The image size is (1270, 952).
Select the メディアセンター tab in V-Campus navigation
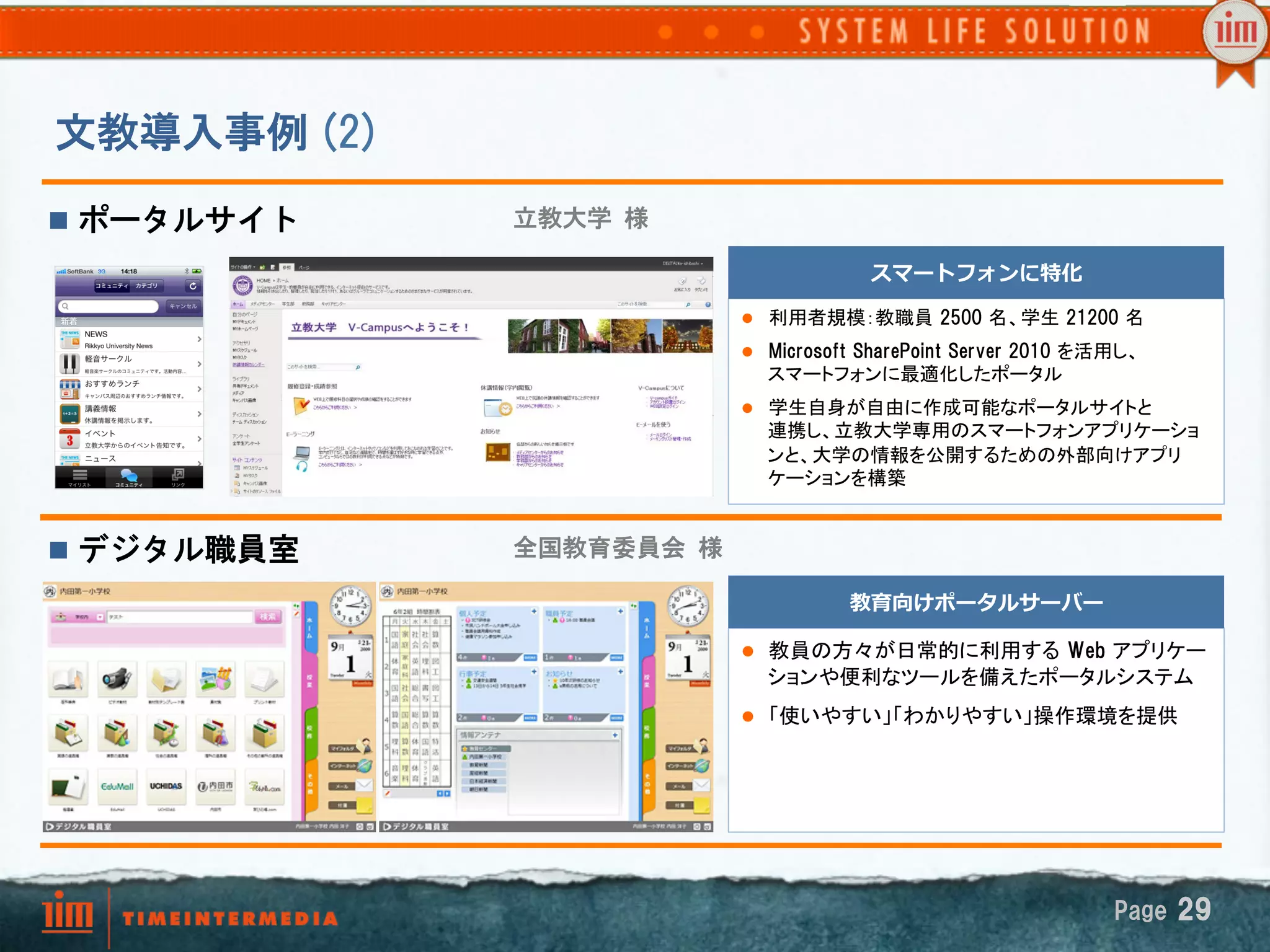coord(262,304)
